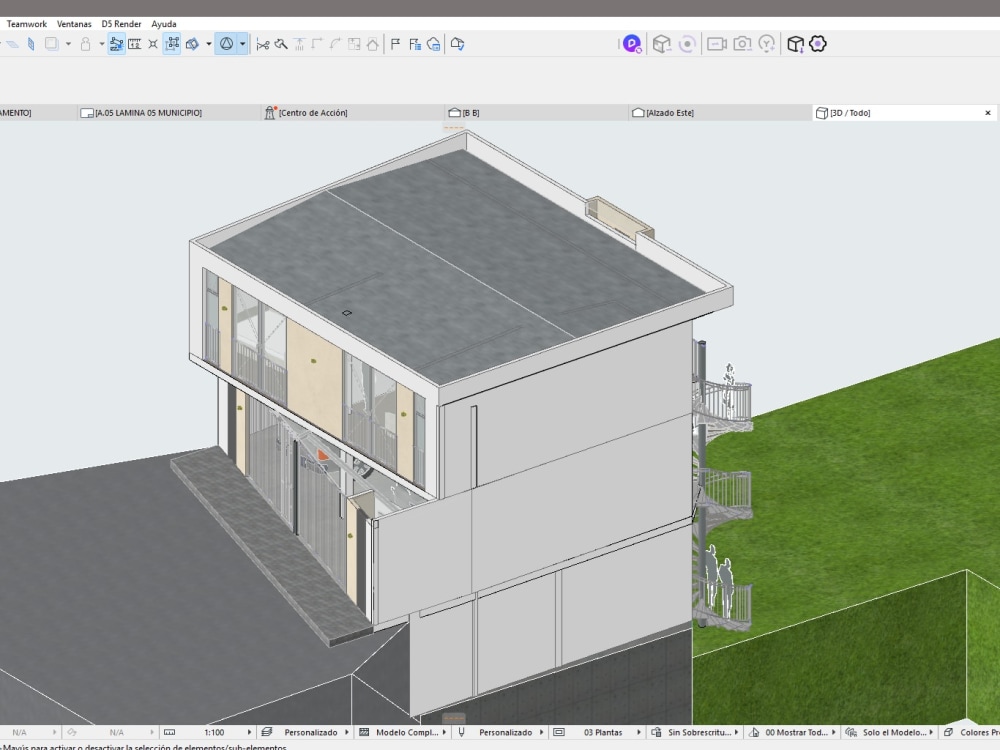
Task: Click the D5 cube download icon
Action: pos(795,44)
